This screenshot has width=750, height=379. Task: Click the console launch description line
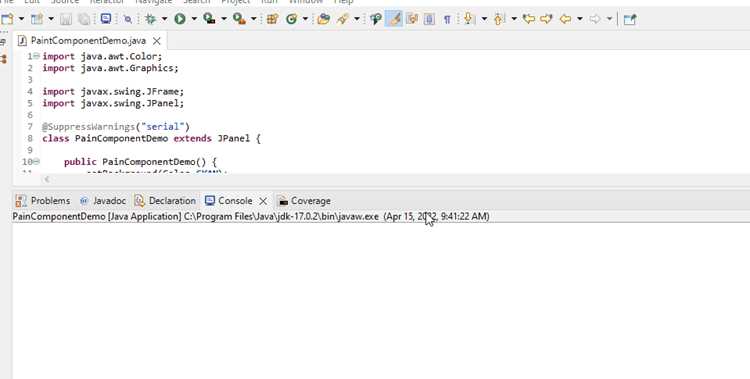tap(251, 216)
